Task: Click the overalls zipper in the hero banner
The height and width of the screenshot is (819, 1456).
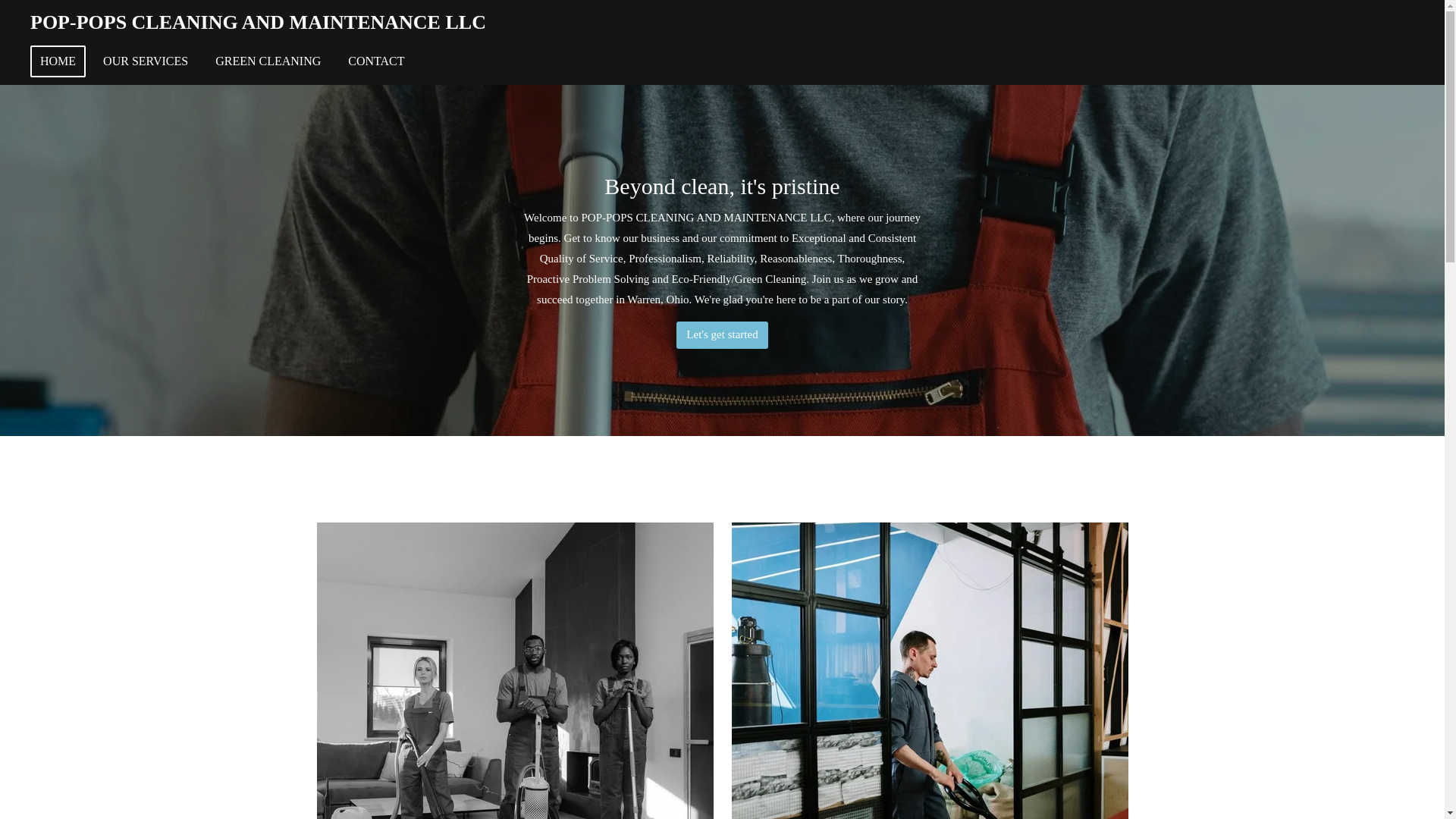Action: pyautogui.click(x=789, y=394)
